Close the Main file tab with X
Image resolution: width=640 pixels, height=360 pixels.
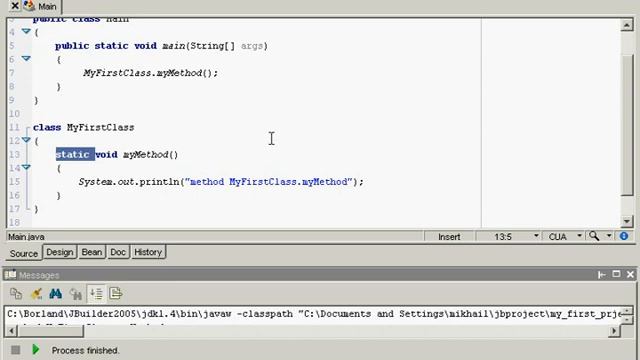(15, 6)
